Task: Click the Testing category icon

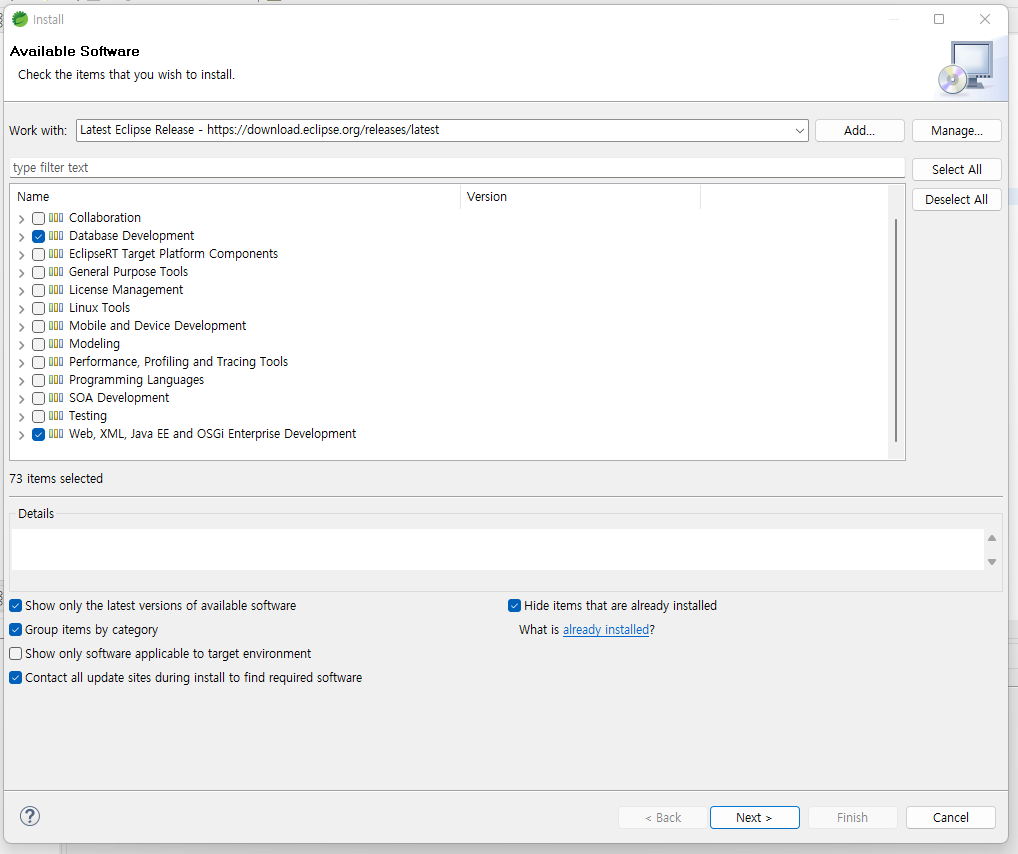Action: click(x=56, y=416)
